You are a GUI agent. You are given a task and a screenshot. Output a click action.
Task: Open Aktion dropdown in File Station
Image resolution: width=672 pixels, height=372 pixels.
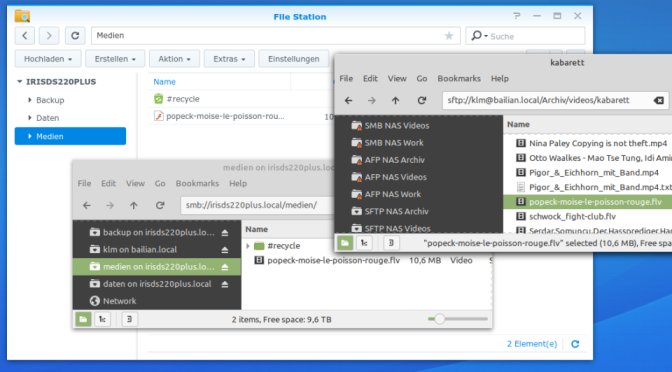pos(174,59)
